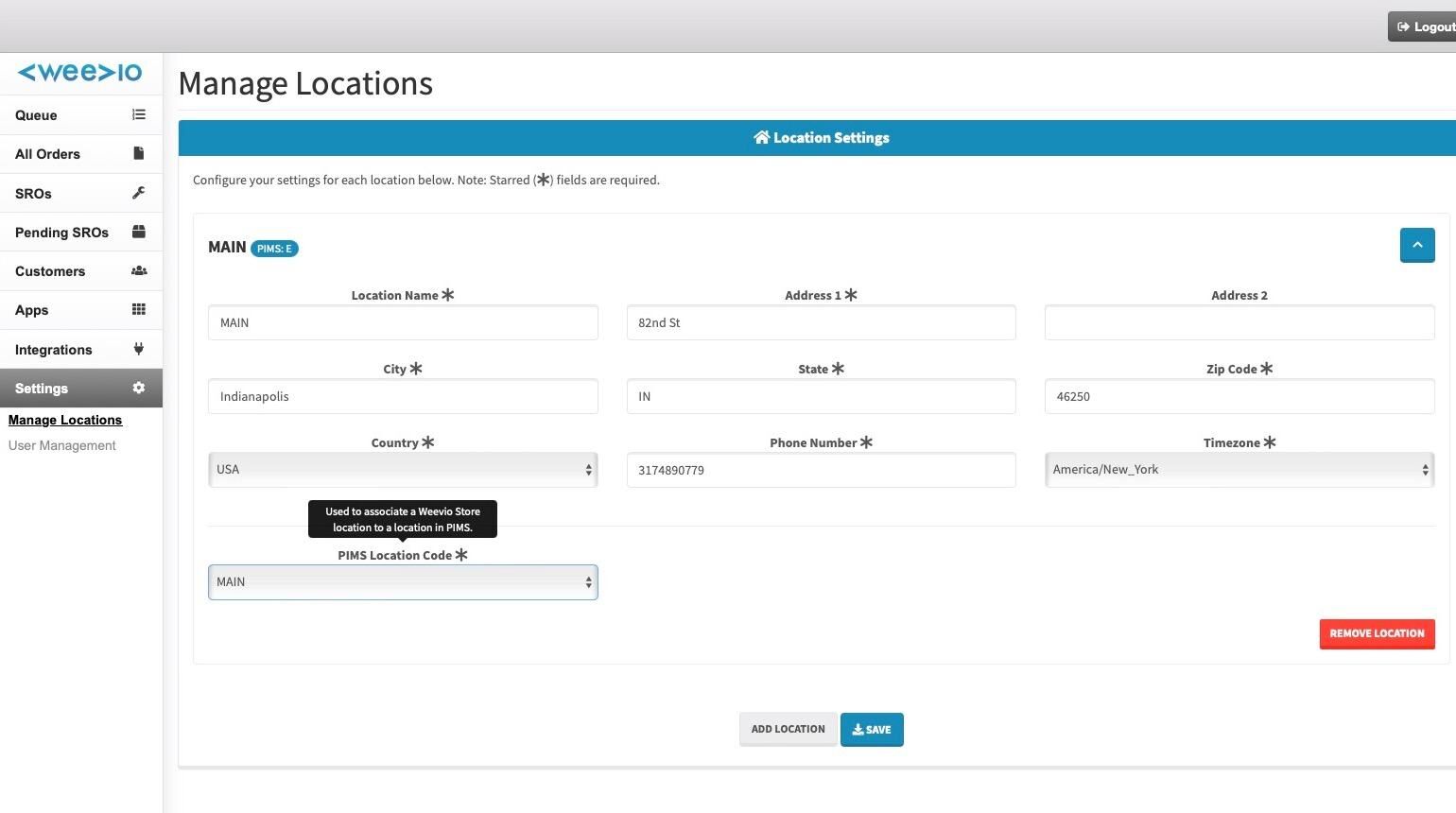Click the Settings gear icon
Screen dimensions: 1456x813
(x=139, y=388)
